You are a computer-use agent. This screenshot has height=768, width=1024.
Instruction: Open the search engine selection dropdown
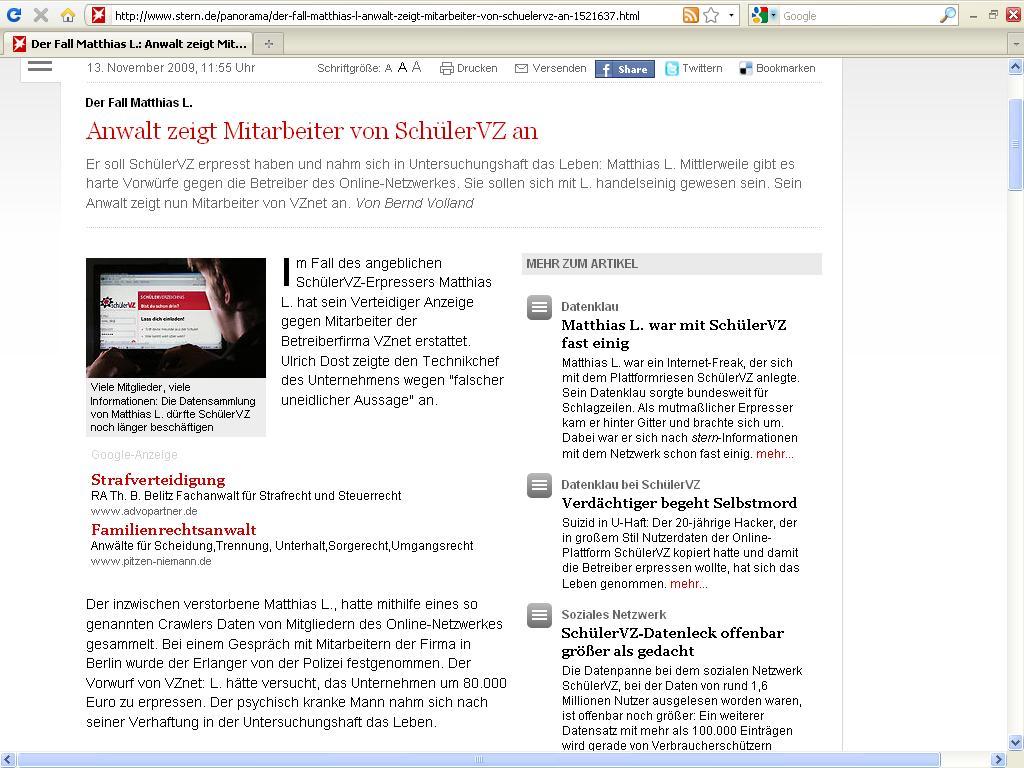(x=774, y=15)
